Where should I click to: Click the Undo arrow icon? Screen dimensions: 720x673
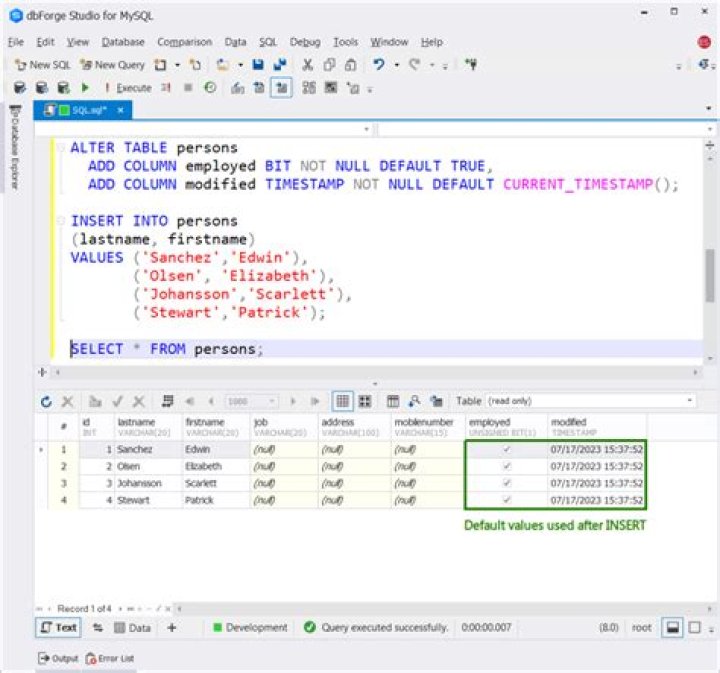(x=379, y=65)
